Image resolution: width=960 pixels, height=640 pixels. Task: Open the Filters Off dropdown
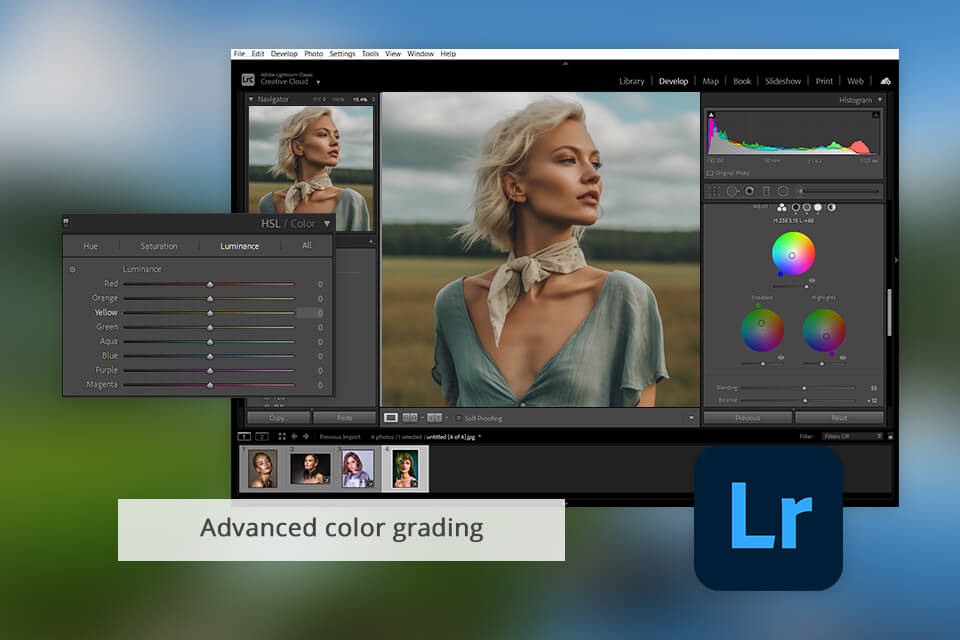tap(852, 437)
